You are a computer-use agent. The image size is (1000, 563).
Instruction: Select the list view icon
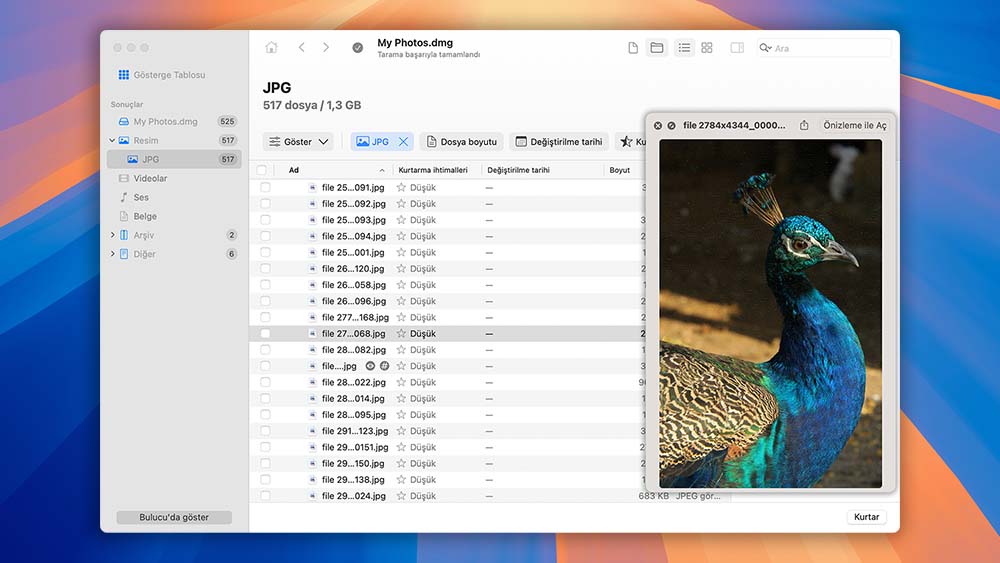(x=684, y=48)
